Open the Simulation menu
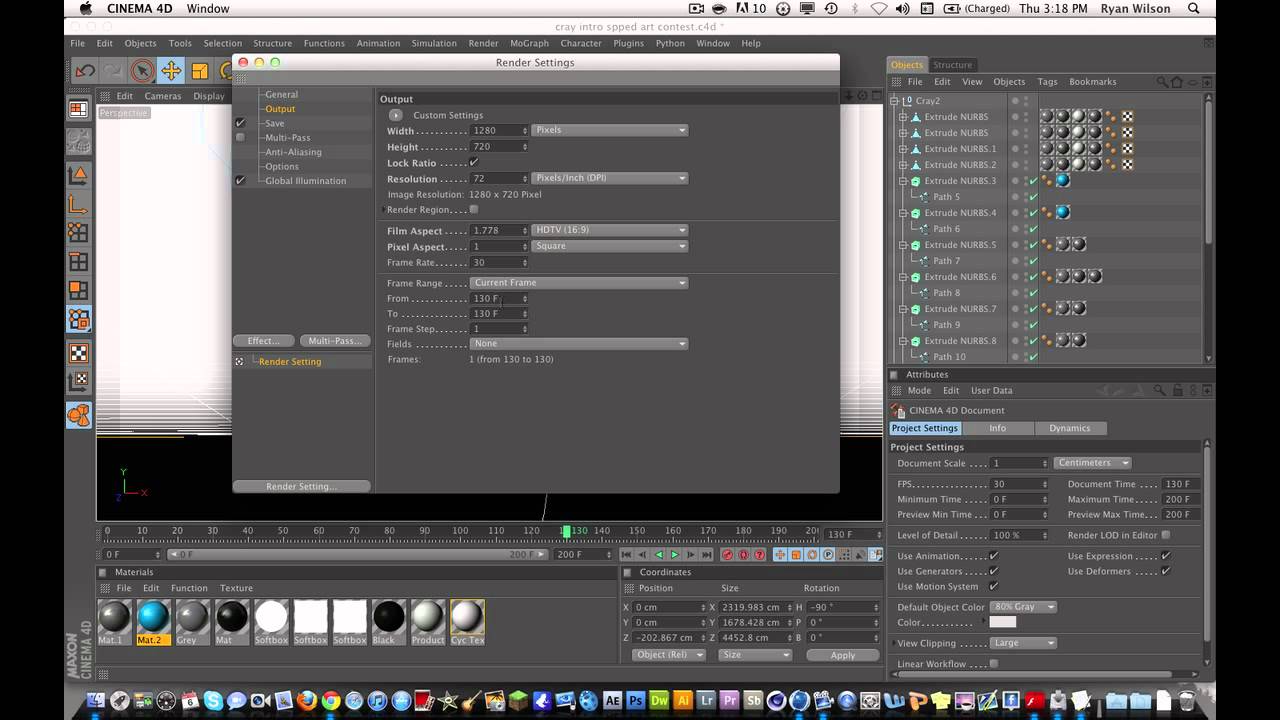 click(x=433, y=43)
